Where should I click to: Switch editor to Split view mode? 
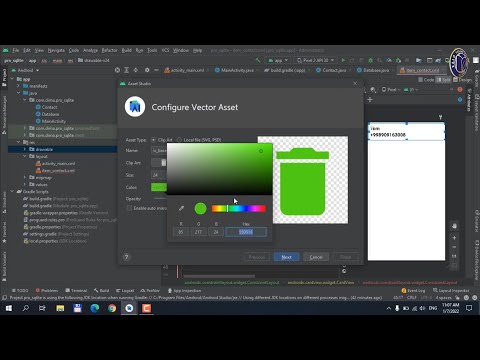coord(444,80)
